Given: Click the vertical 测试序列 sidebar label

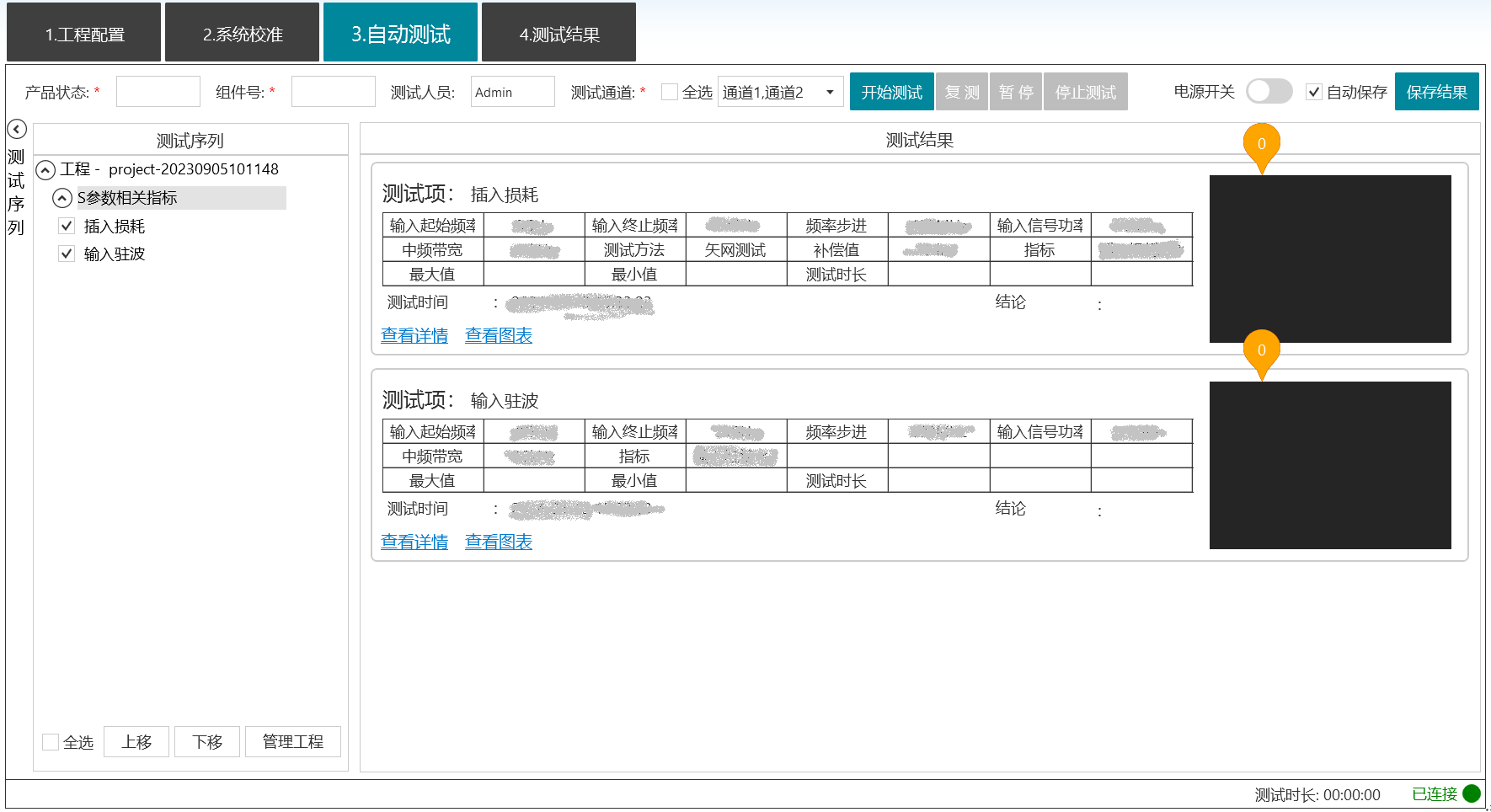Looking at the screenshot, I should tap(16, 193).
